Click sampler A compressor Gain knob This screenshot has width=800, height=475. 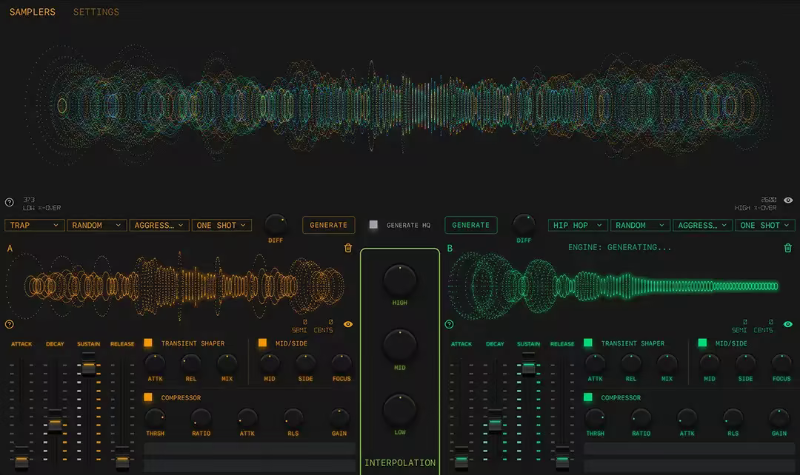pos(339,418)
